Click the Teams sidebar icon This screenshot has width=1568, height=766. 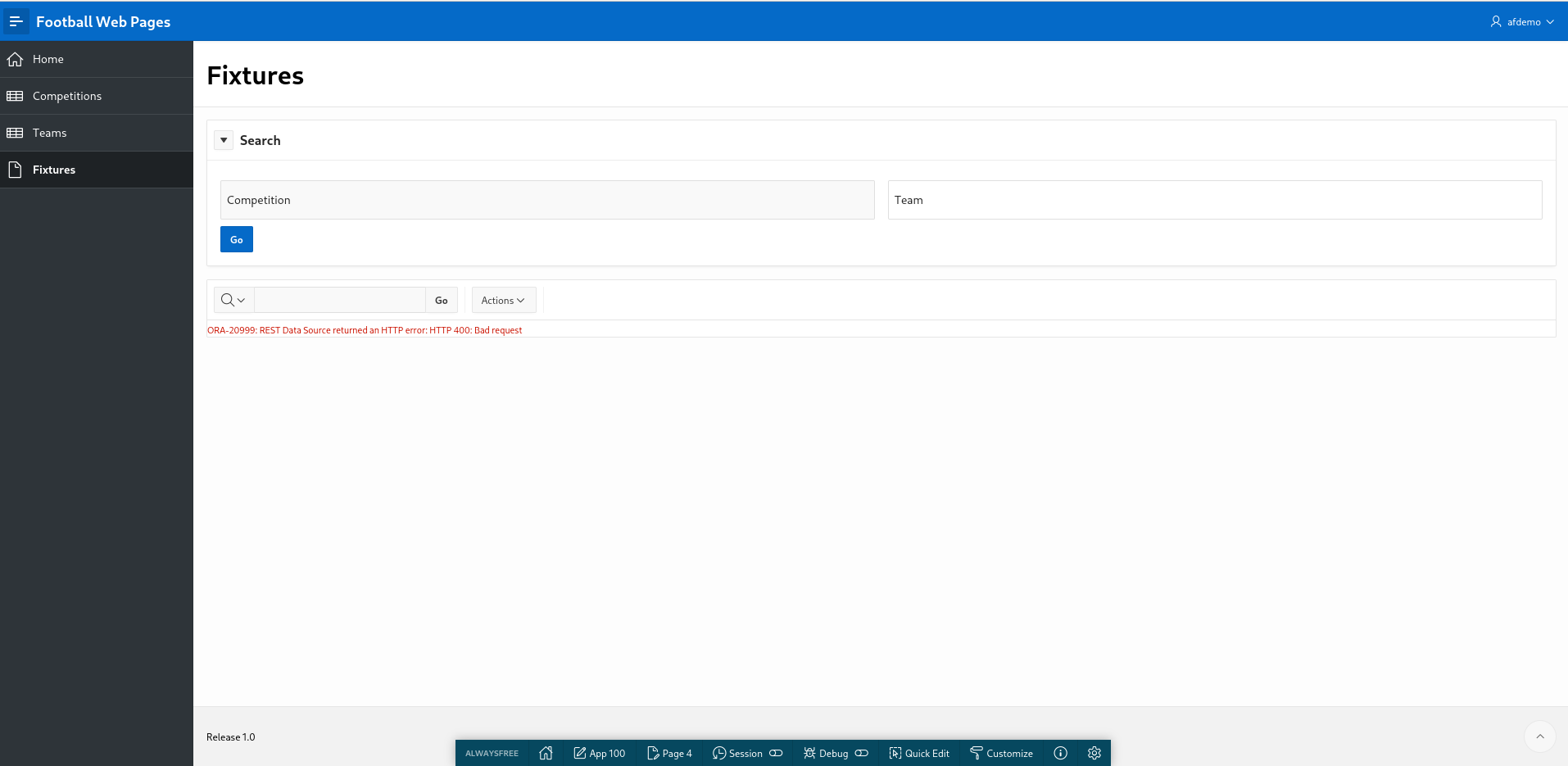[15, 132]
